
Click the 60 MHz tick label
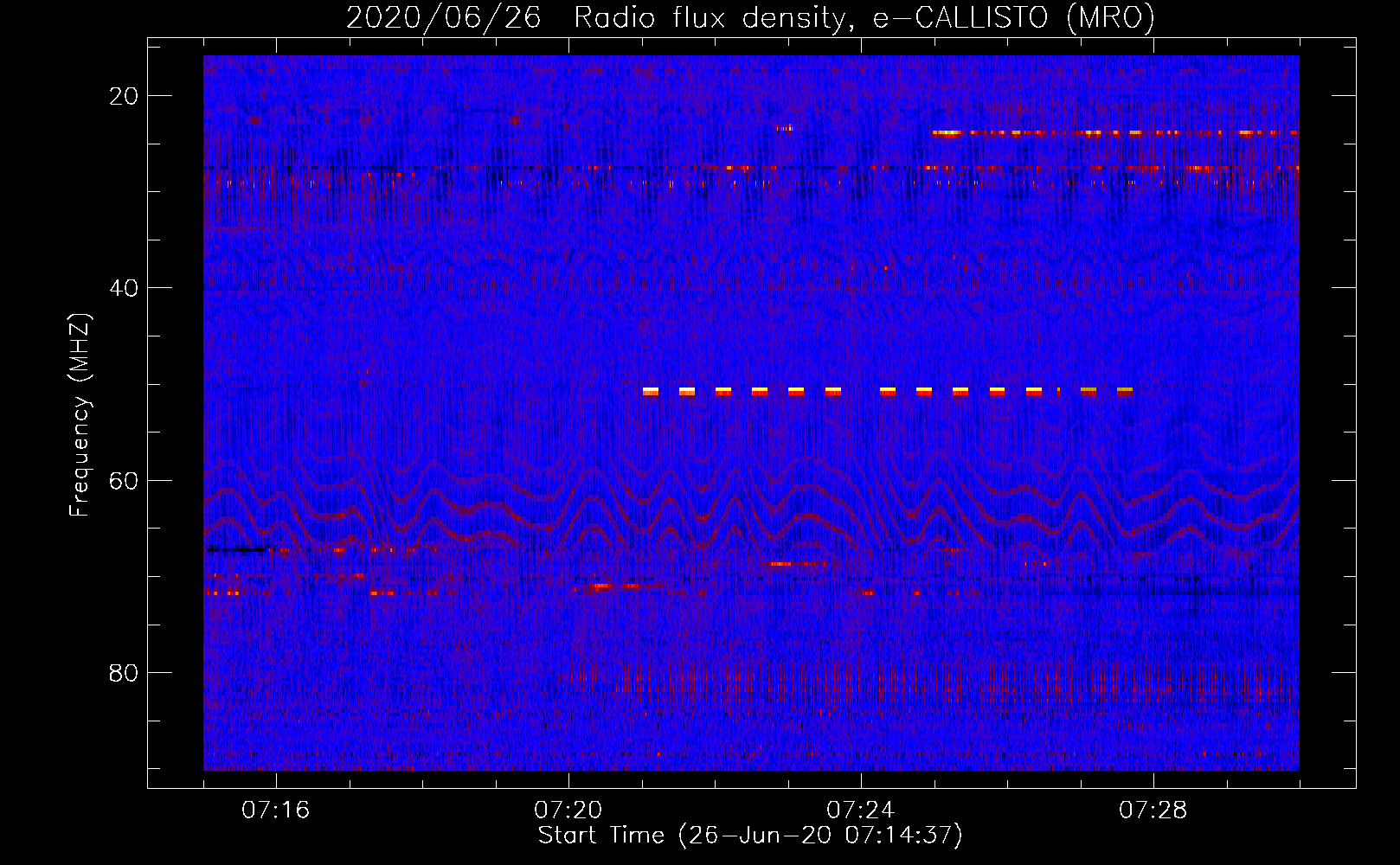click(124, 481)
